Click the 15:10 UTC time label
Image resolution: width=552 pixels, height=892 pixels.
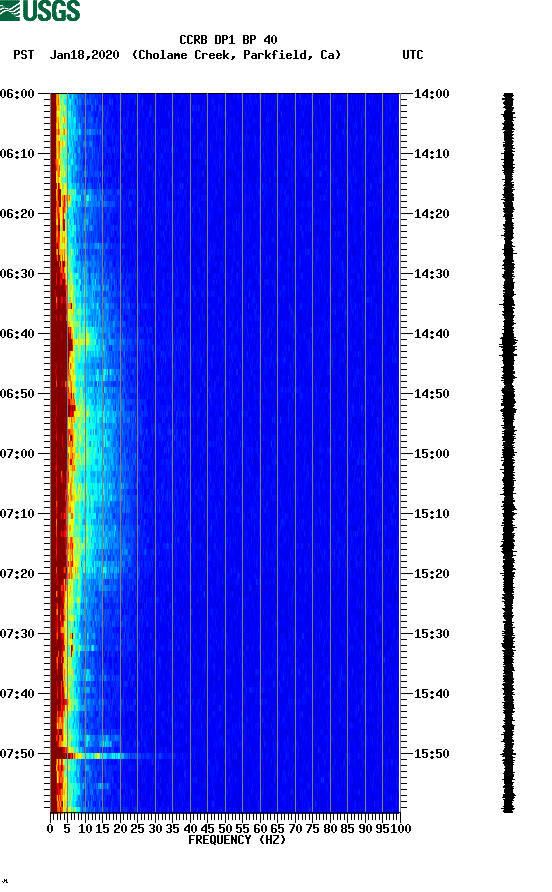pyautogui.click(x=431, y=514)
